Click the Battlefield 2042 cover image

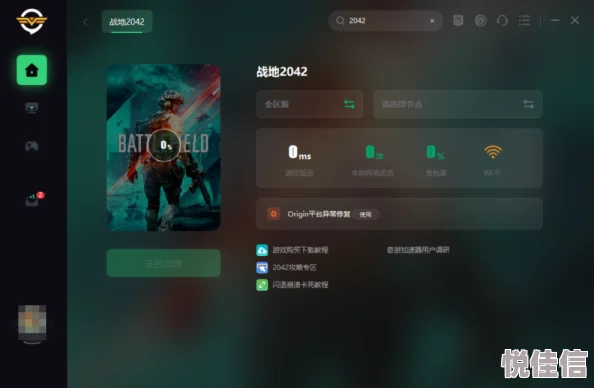164,148
